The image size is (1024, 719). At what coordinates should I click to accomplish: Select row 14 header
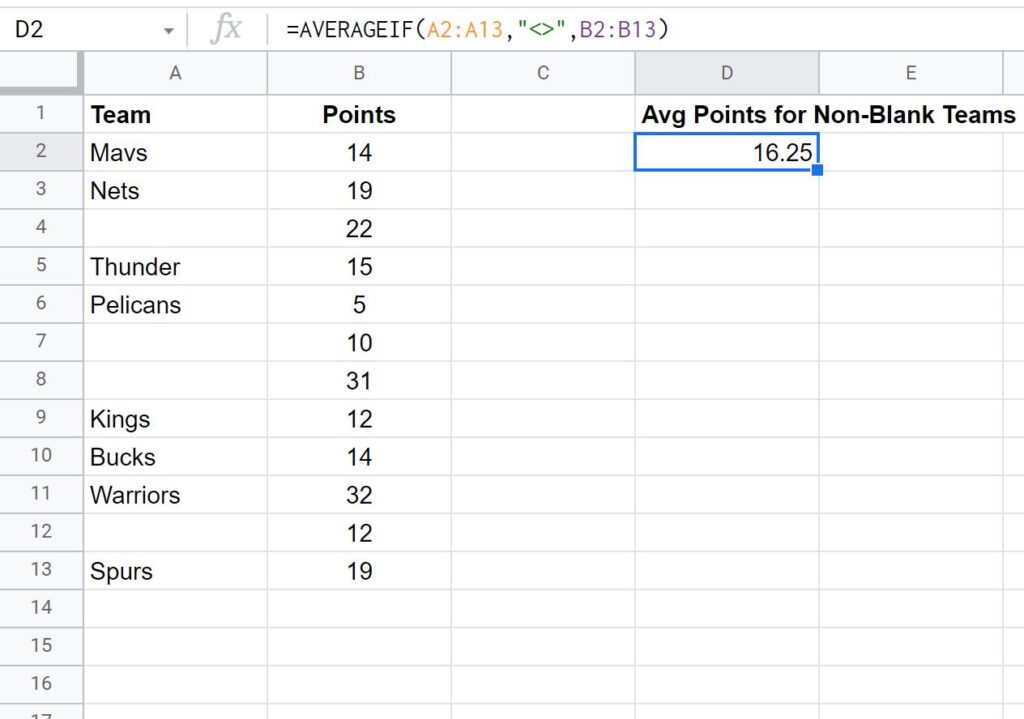tap(41, 608)
